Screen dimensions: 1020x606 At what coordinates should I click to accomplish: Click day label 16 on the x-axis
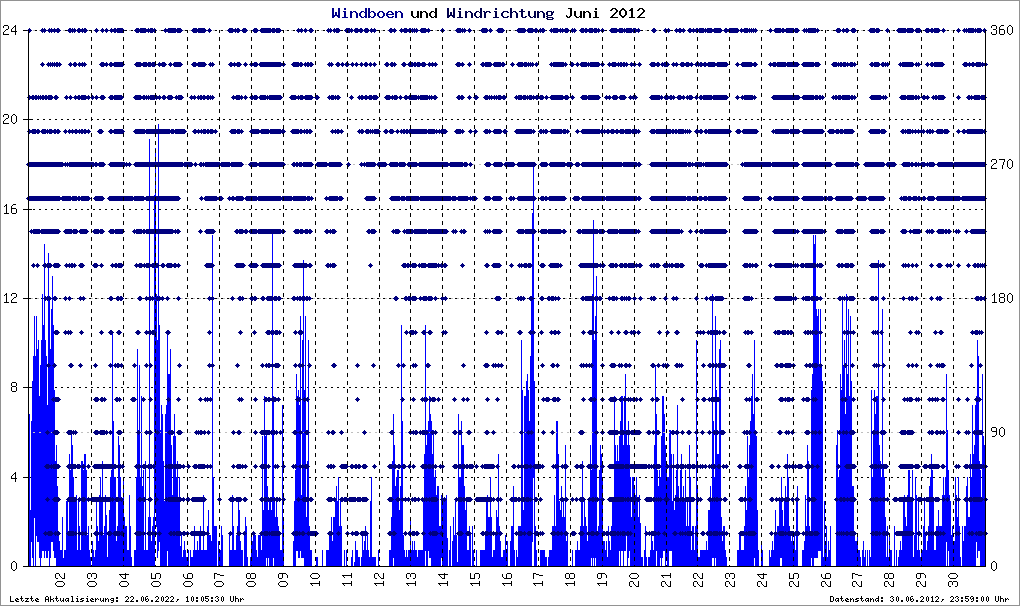tap(506, 579)
